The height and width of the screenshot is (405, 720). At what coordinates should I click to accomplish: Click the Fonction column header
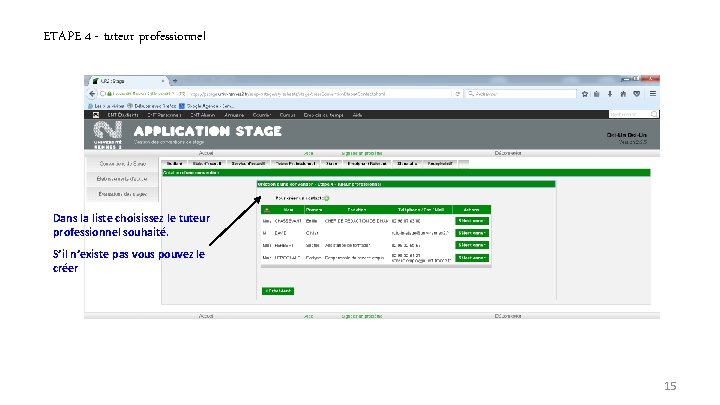click(x=356, y=210)
